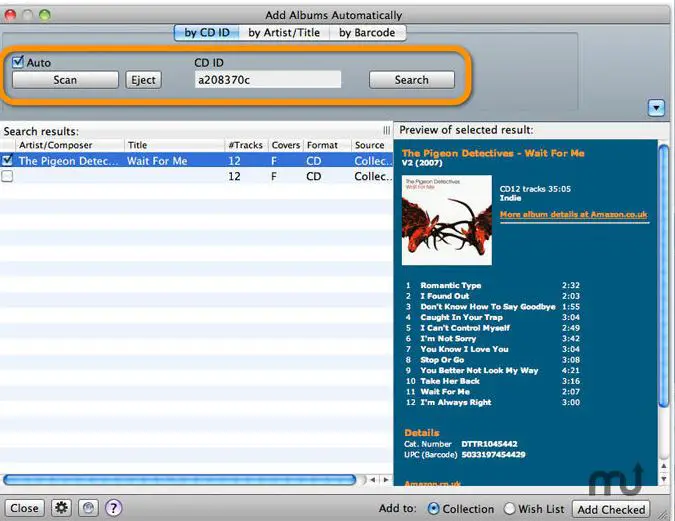Sort by #Tracks column header
The image size is (675, 521).
point(246,145)
